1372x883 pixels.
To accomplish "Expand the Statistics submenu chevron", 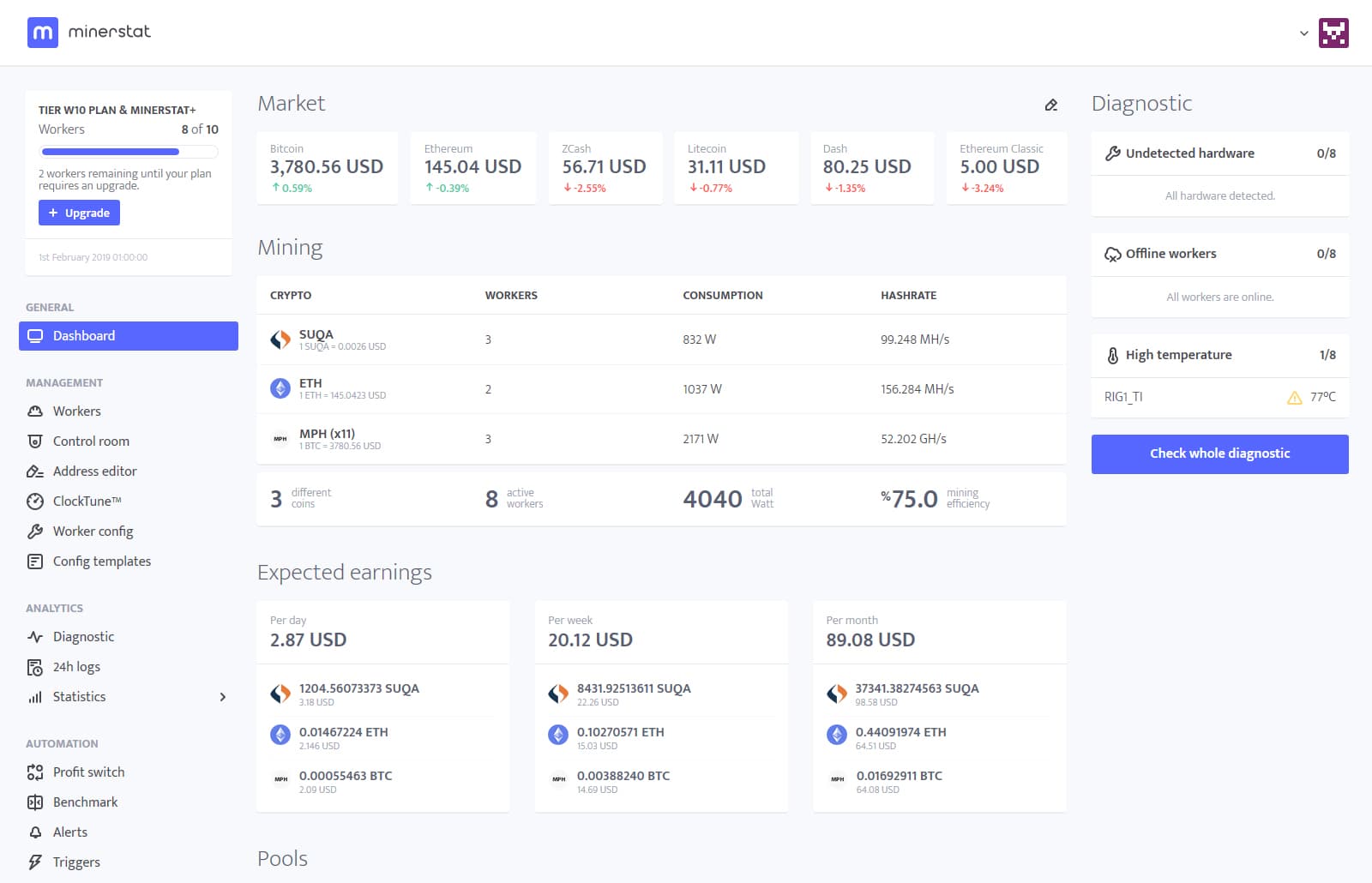I will 223,697.
